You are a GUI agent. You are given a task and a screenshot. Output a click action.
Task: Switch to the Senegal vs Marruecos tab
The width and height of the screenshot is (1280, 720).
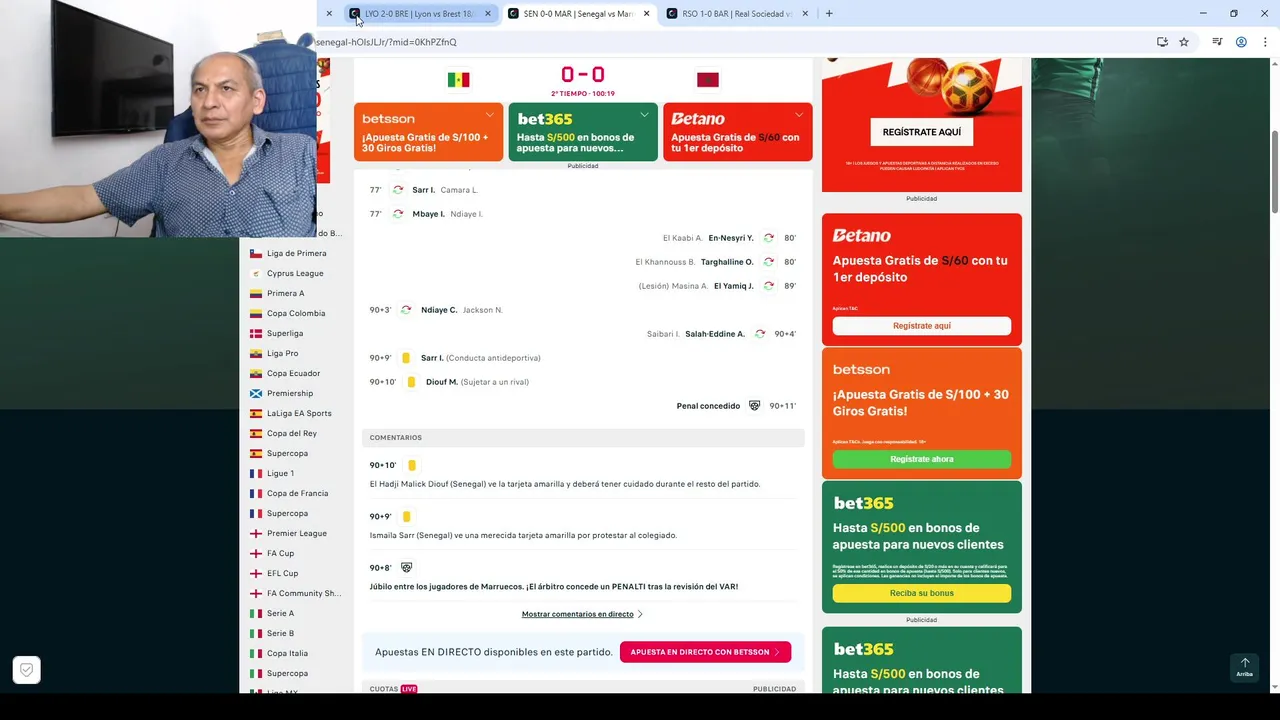tap(578, 14)
